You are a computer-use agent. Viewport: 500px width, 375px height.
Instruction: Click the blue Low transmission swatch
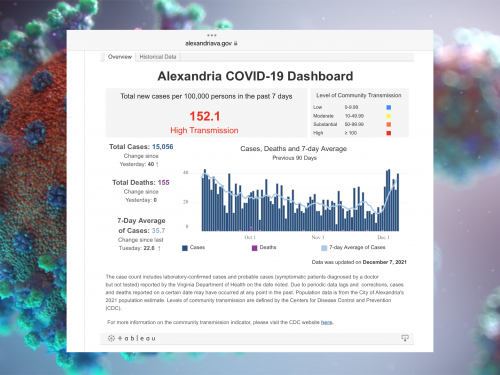pos(389,107)
